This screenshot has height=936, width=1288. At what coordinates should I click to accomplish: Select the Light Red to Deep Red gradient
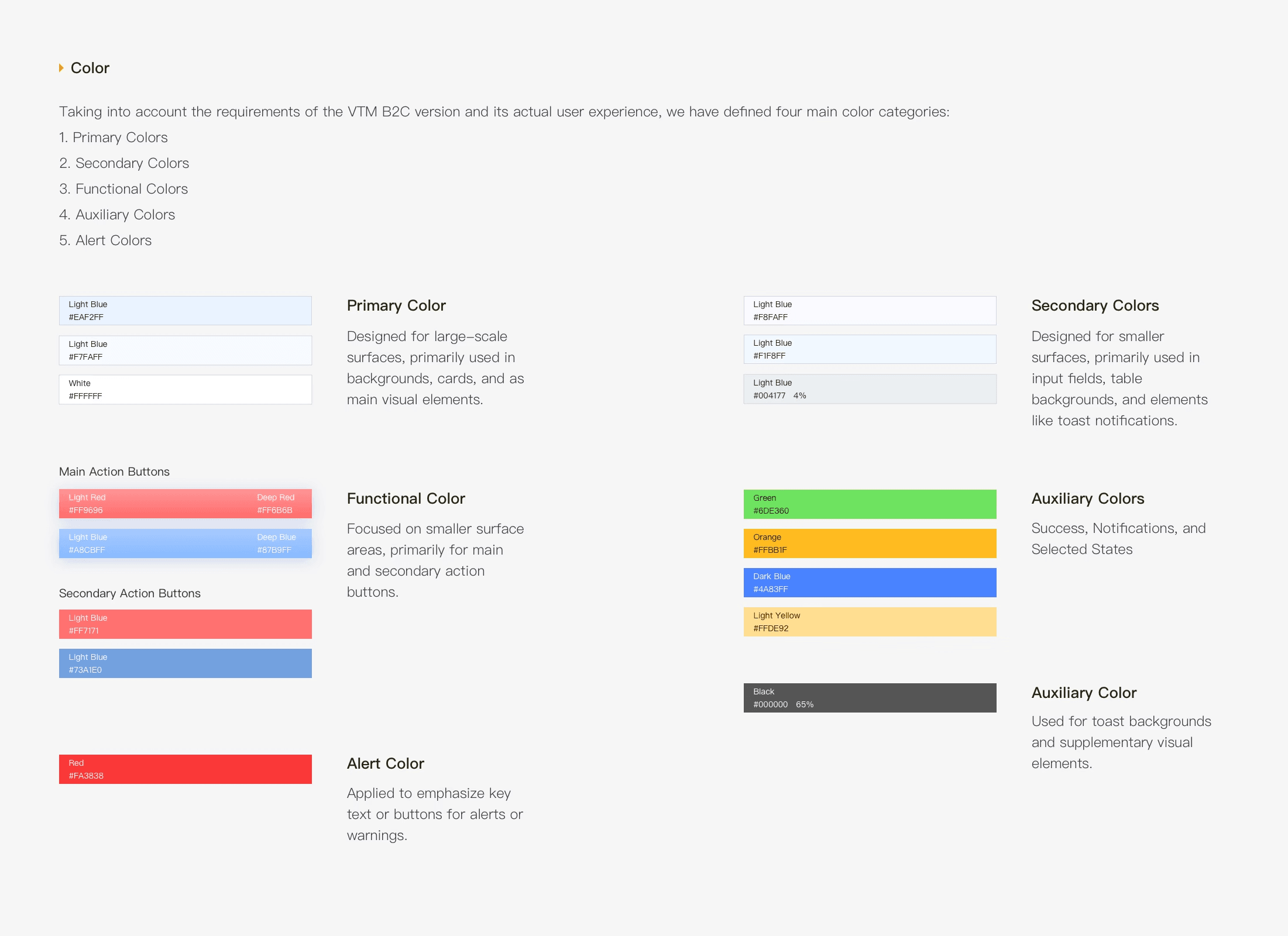click(185, 504)
